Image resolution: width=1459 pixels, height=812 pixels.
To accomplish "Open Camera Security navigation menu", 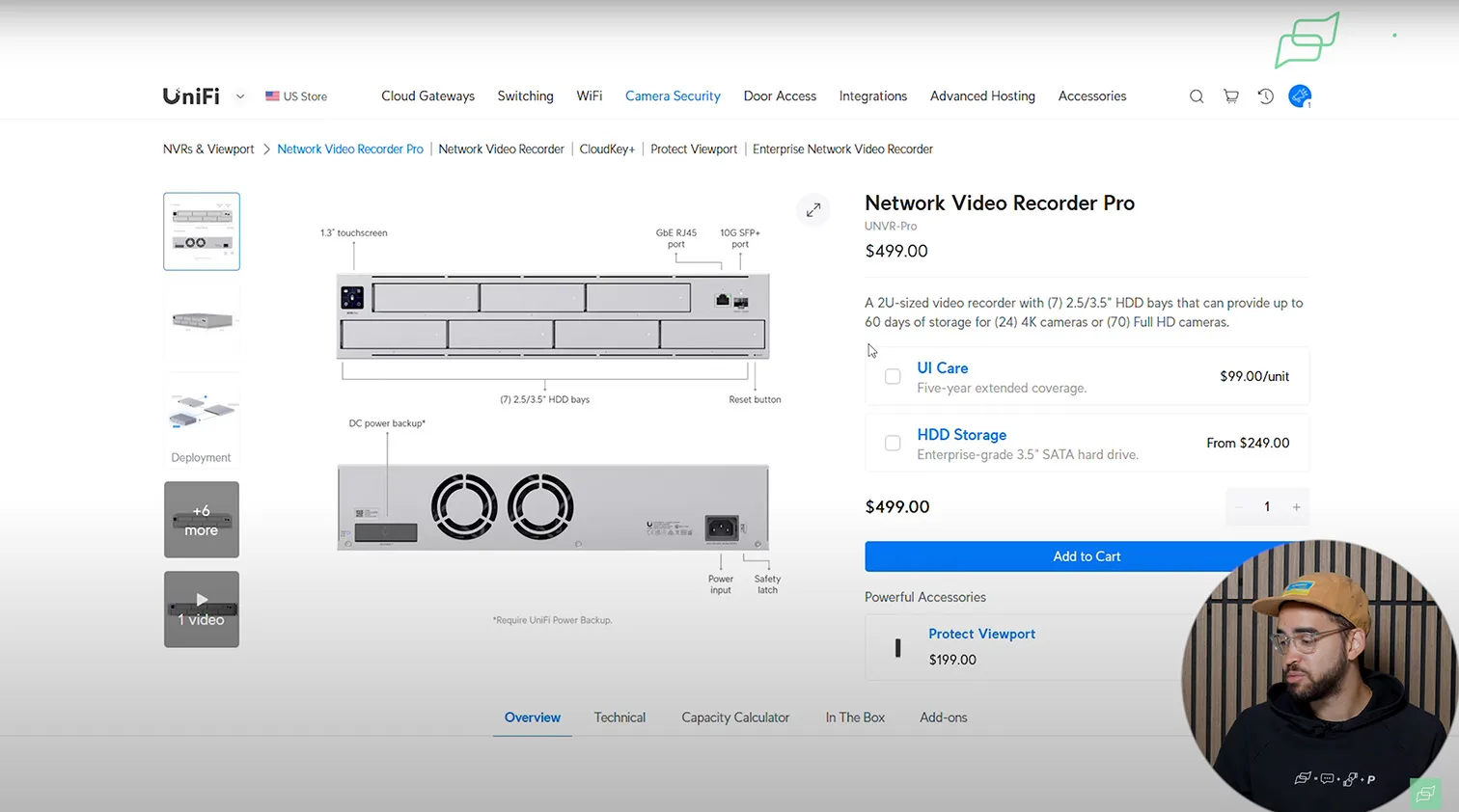I will click(x=673, y=96).
